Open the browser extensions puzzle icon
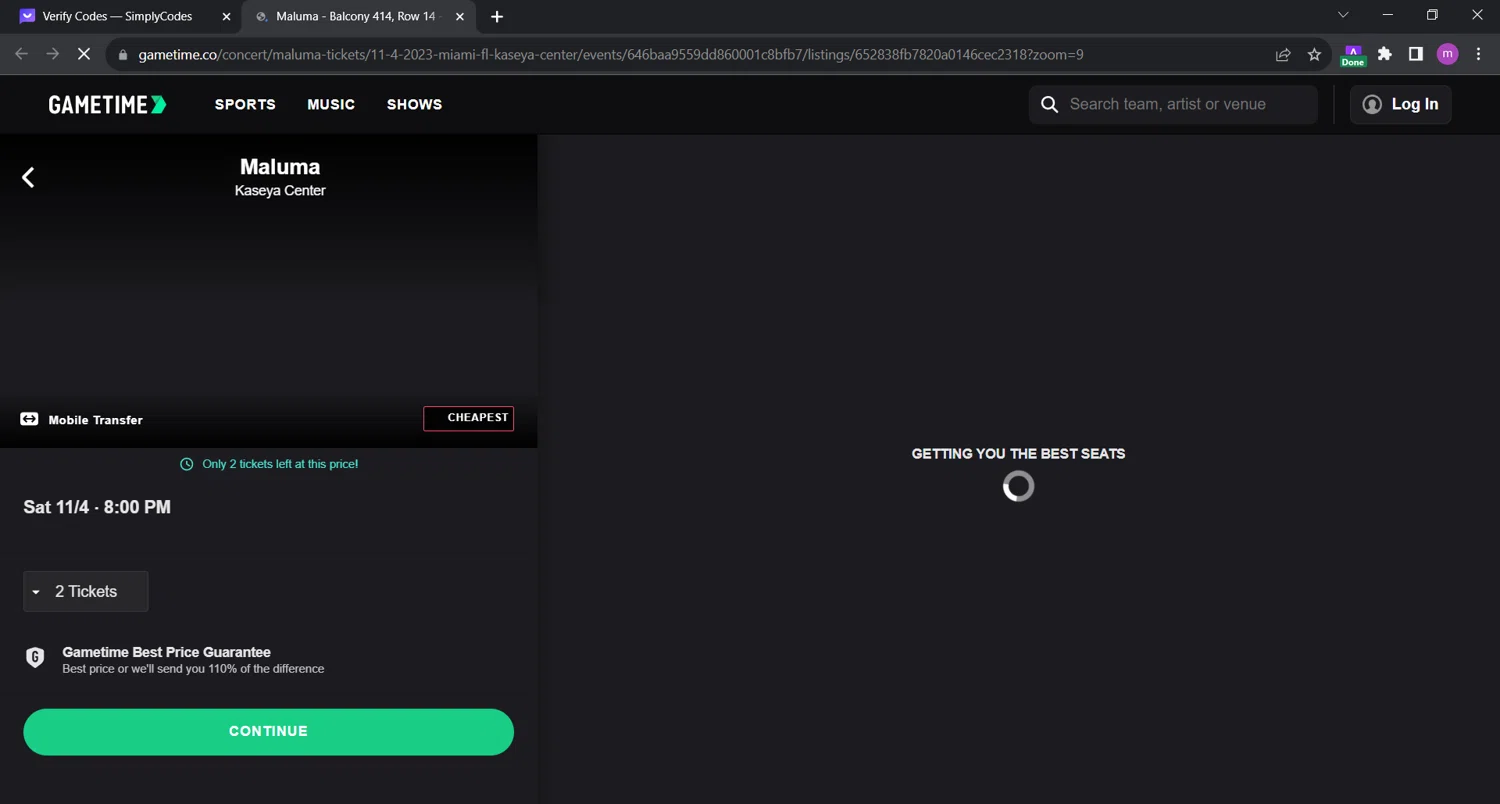This screenshot has height=804, width=1500. click(1384, 54)
